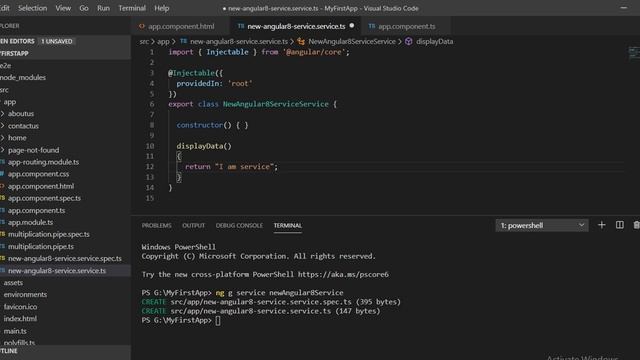Open the Help menu
Screen dimensions: 640x360
[x=162, y=8]
